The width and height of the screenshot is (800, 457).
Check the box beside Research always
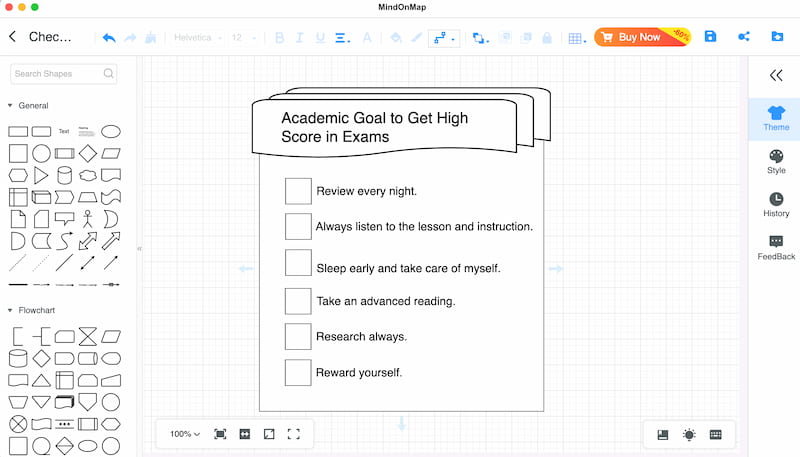(x=298, y=337)
